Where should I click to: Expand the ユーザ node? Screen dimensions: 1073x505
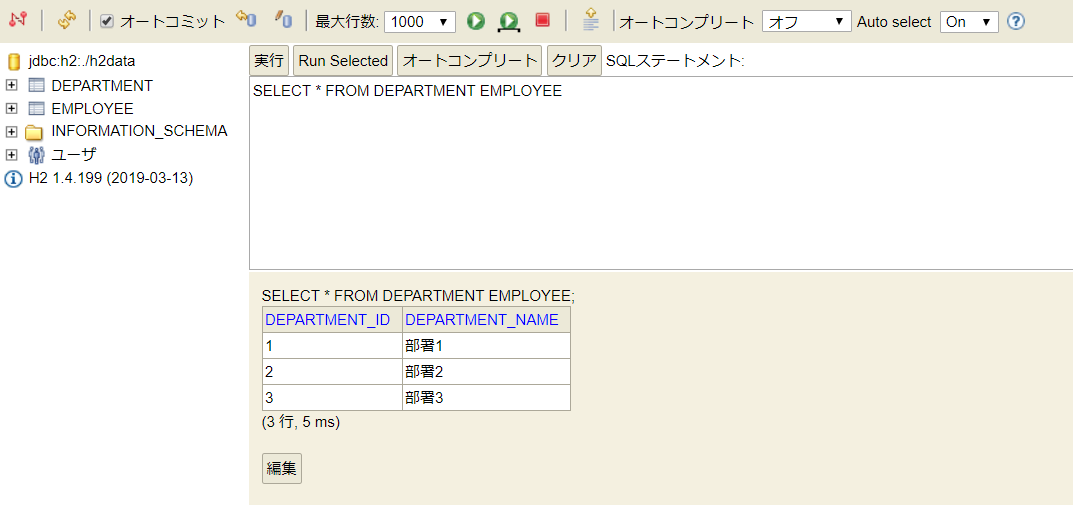[x=11, y=155]
